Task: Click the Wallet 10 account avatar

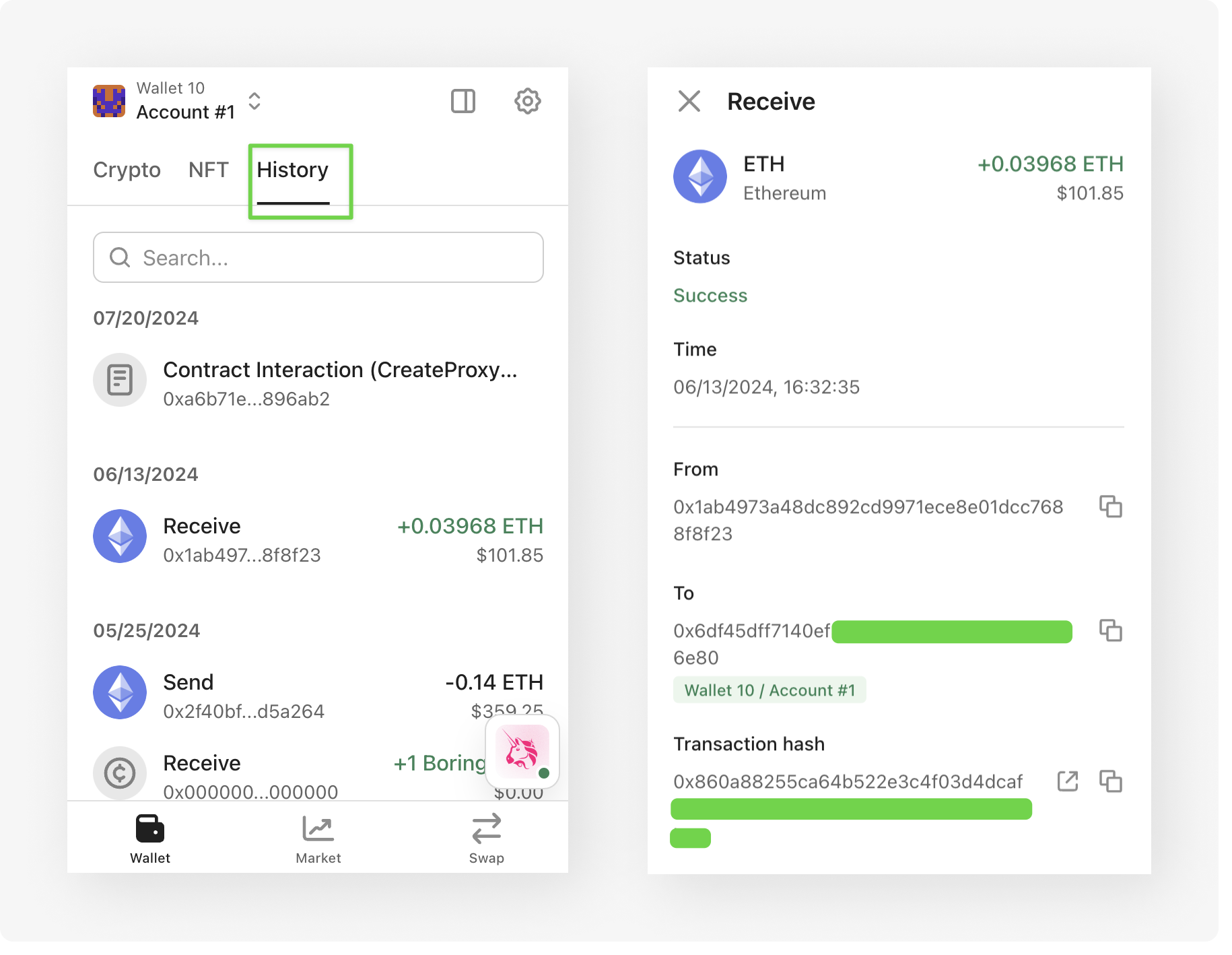Action: [109, 101]
